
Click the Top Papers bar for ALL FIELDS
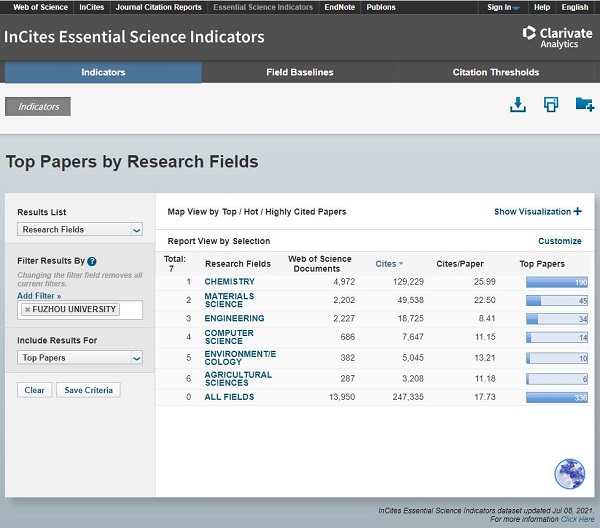[x=557, y=397]
